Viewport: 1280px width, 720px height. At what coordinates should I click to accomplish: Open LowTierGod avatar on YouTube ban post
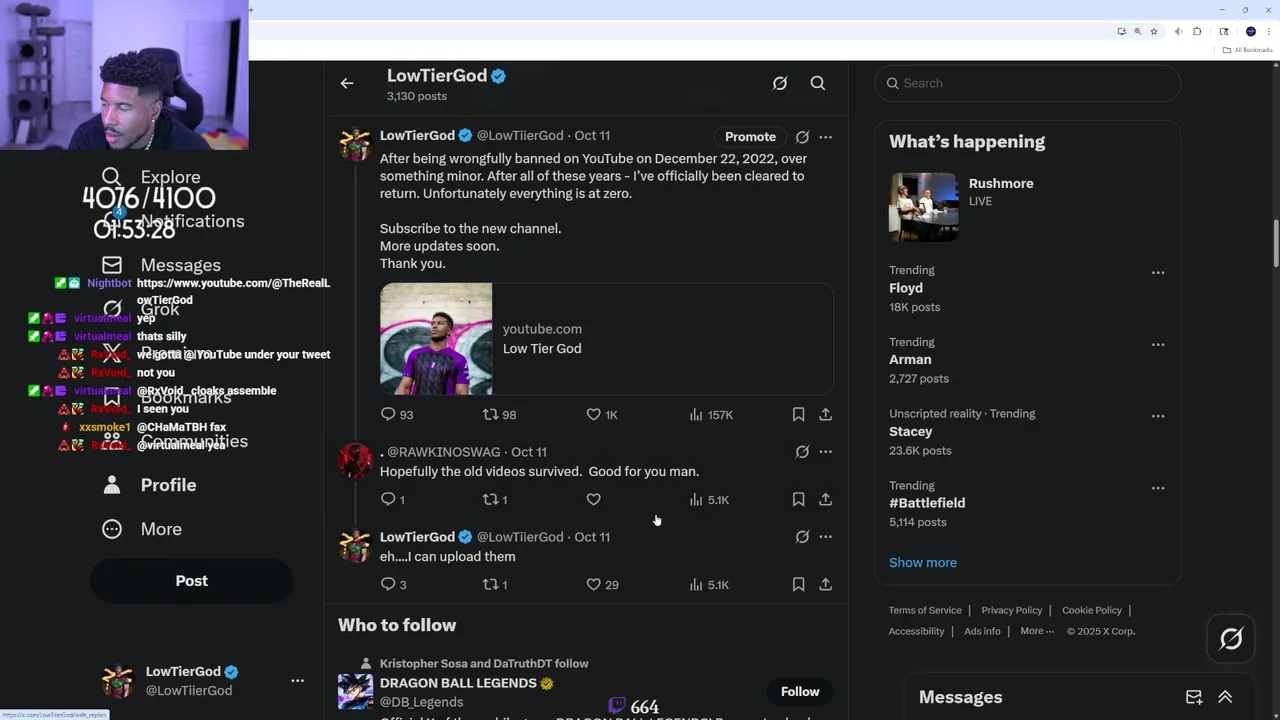(355, 144)
